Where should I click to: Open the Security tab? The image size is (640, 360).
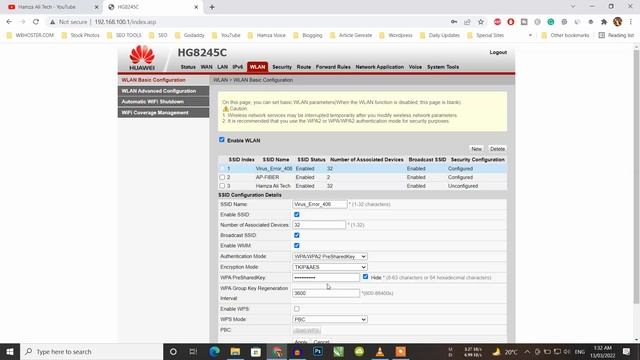click(282, 67)
